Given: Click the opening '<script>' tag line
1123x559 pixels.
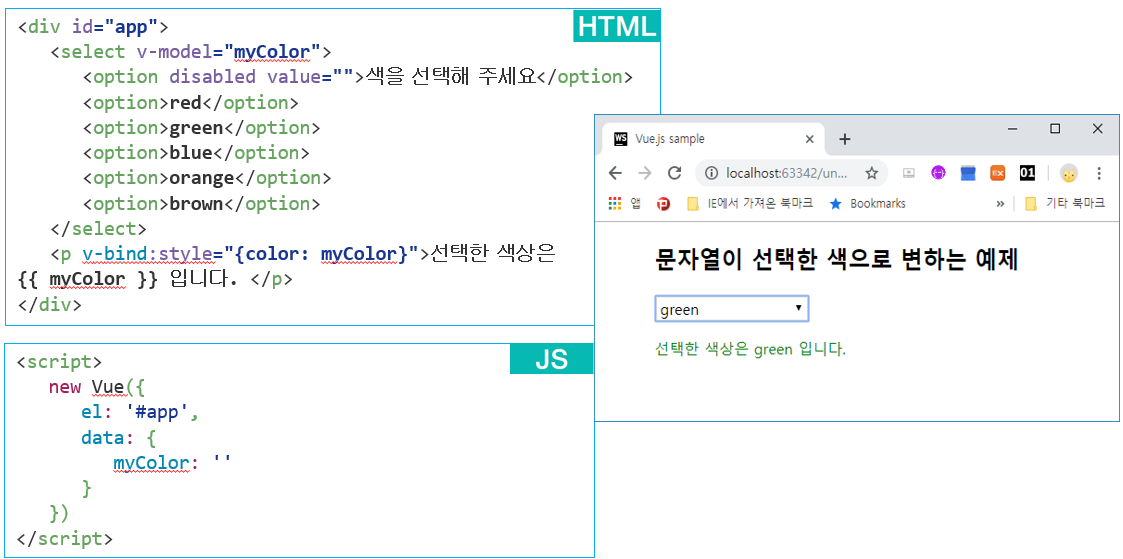Looking at the screenshot, I should click(59, 361).
